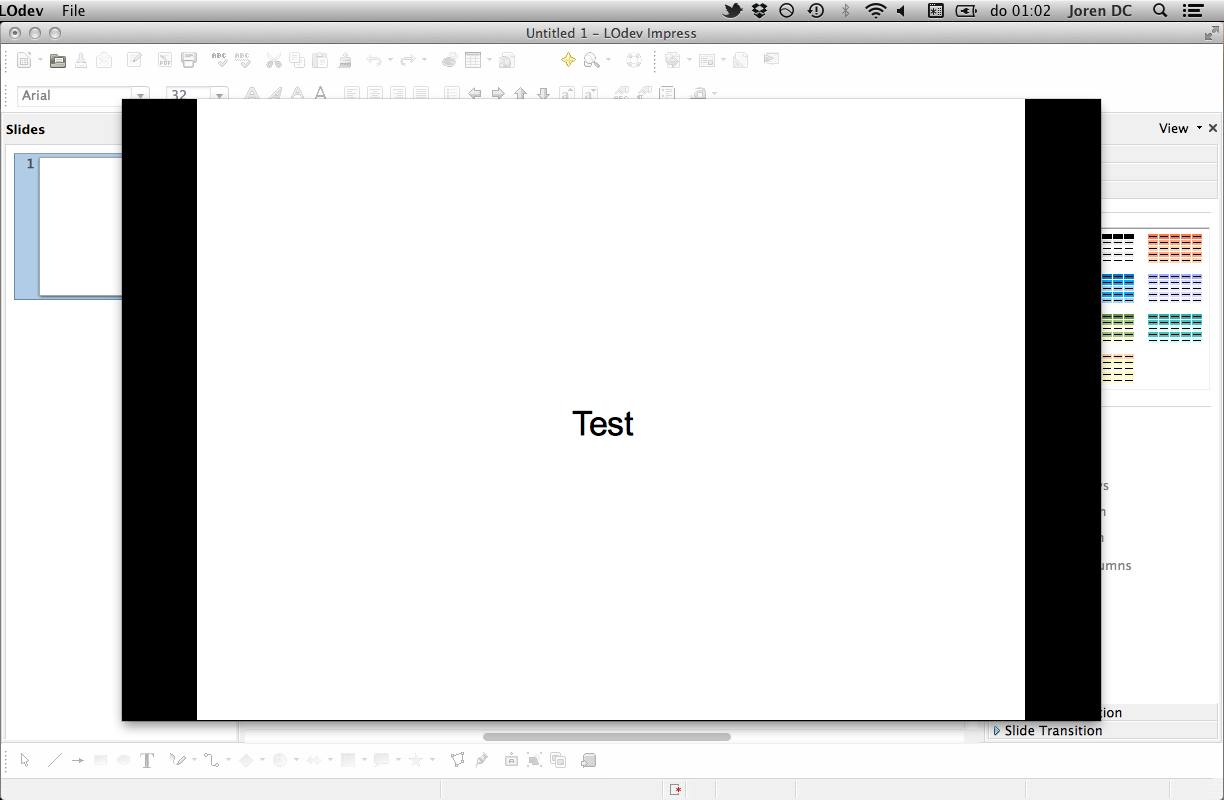Close the task pane with X button

pos(1213,128)
